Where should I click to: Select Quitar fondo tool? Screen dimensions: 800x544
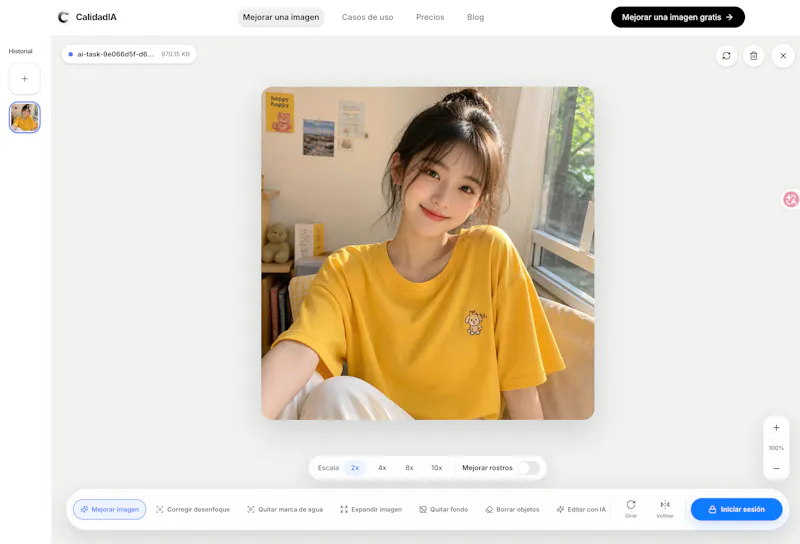tap(443, 509)
